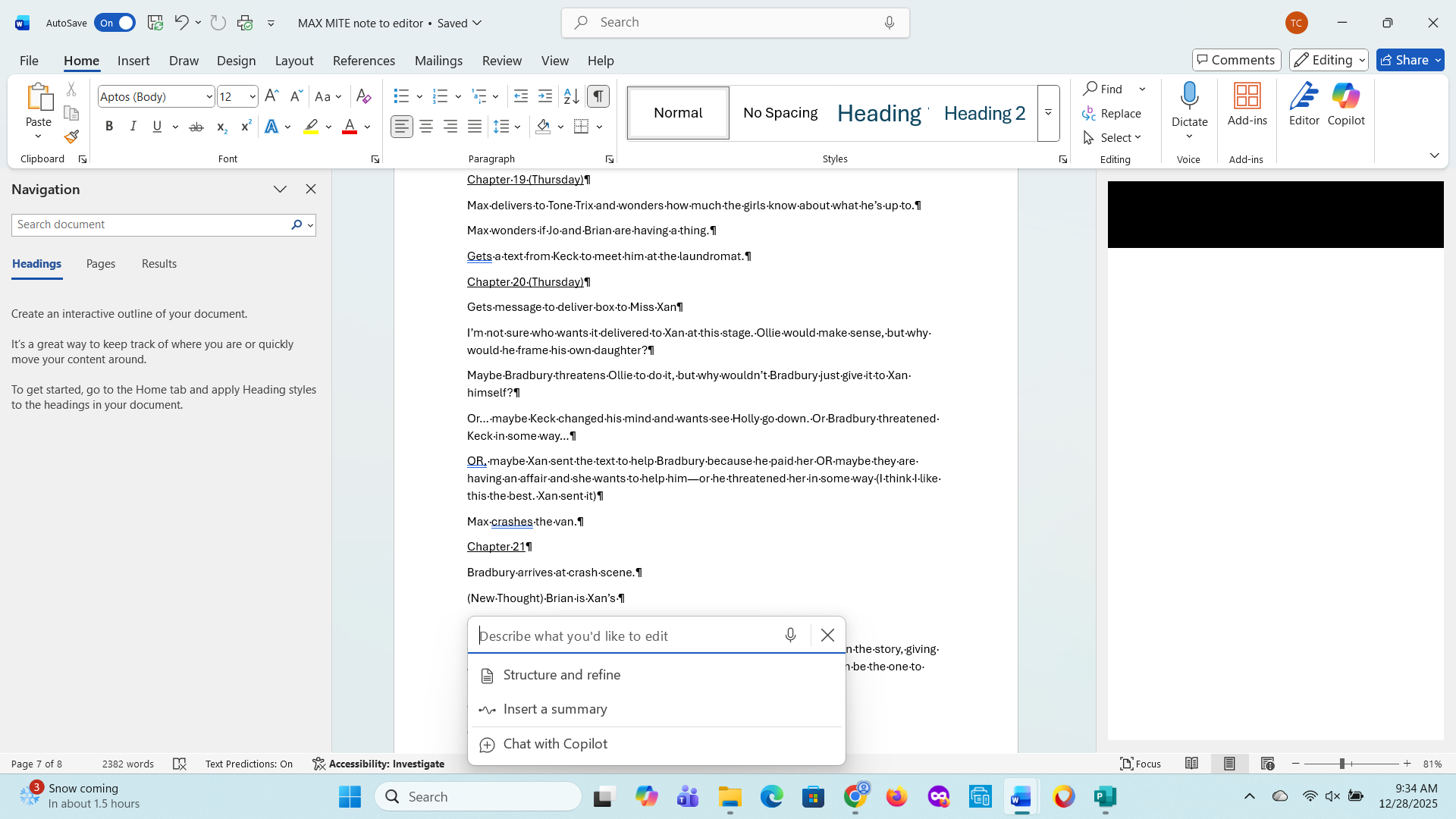The height and width of the screenshot is (819, 1456).
Task: Open the line spacing dropdown
Action: pos(507,127)
